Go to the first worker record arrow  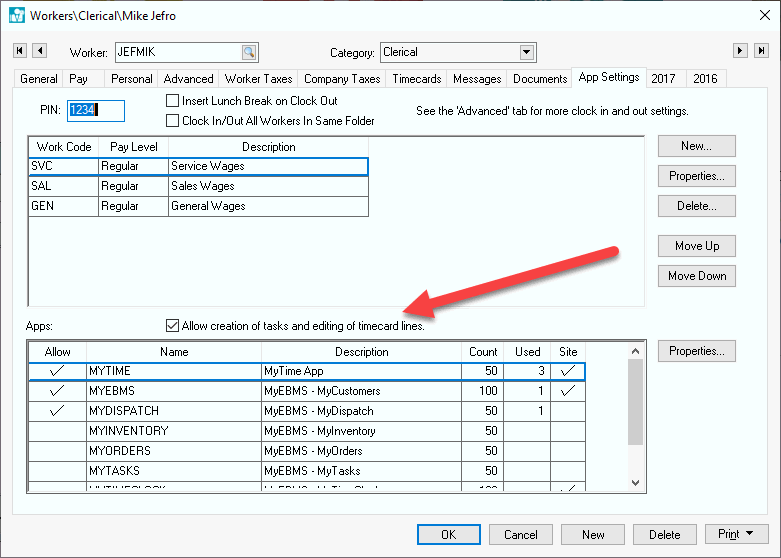[19, 51]
